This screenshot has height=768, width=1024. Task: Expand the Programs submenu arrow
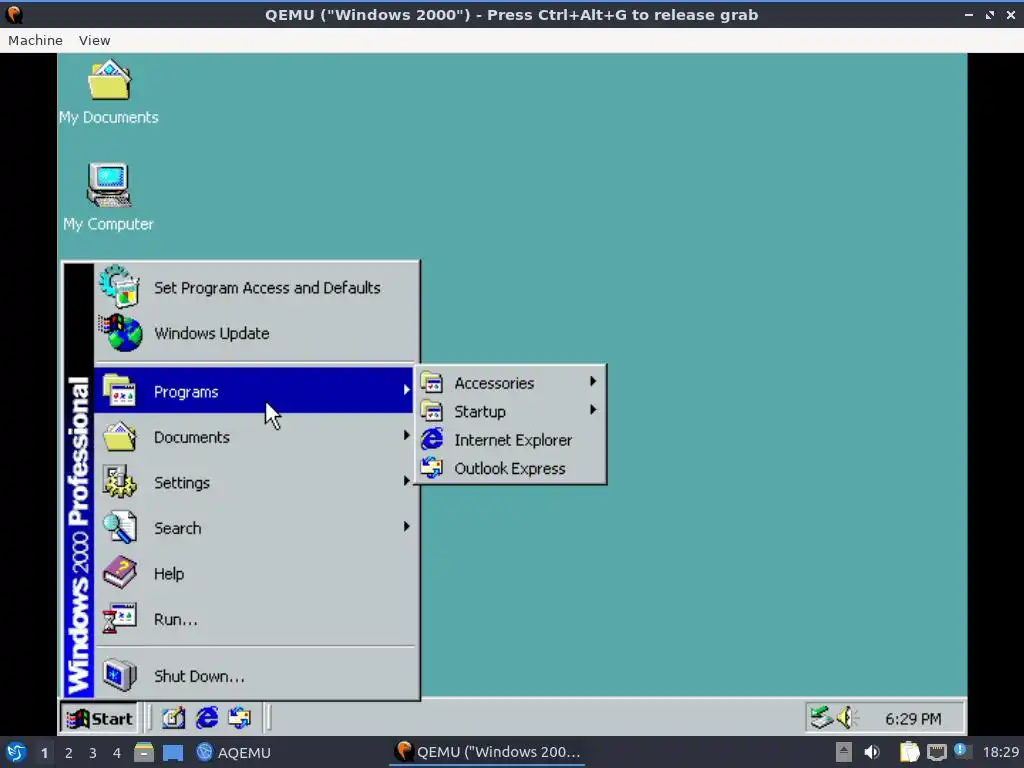[406, 390]
